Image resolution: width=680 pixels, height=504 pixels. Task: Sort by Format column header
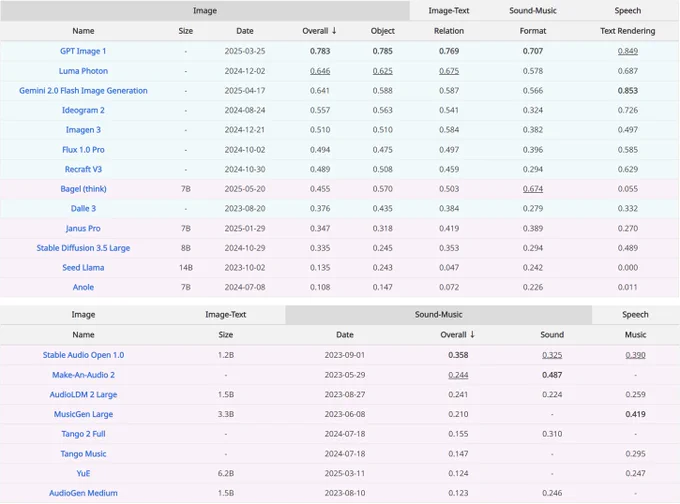click(533, 31)
